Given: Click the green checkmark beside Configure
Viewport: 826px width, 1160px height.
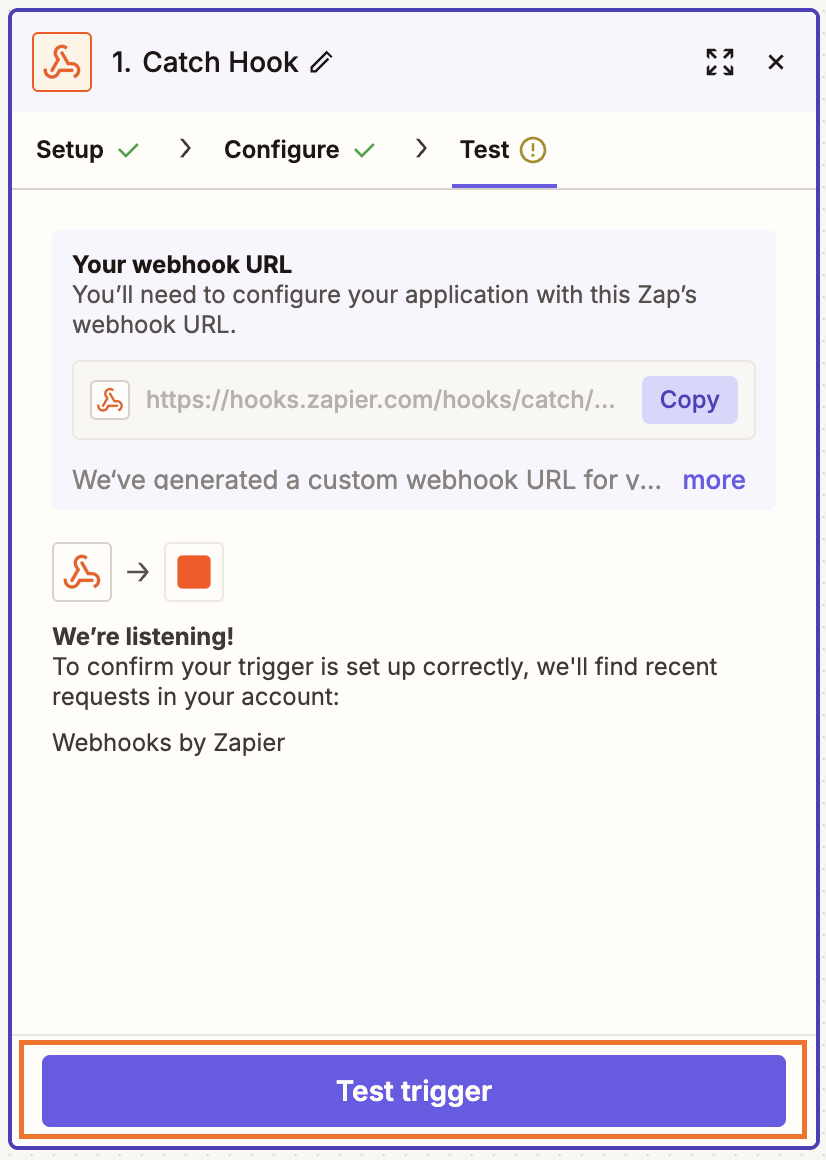Looking at the screenshot, I should (x=364, y=151).
